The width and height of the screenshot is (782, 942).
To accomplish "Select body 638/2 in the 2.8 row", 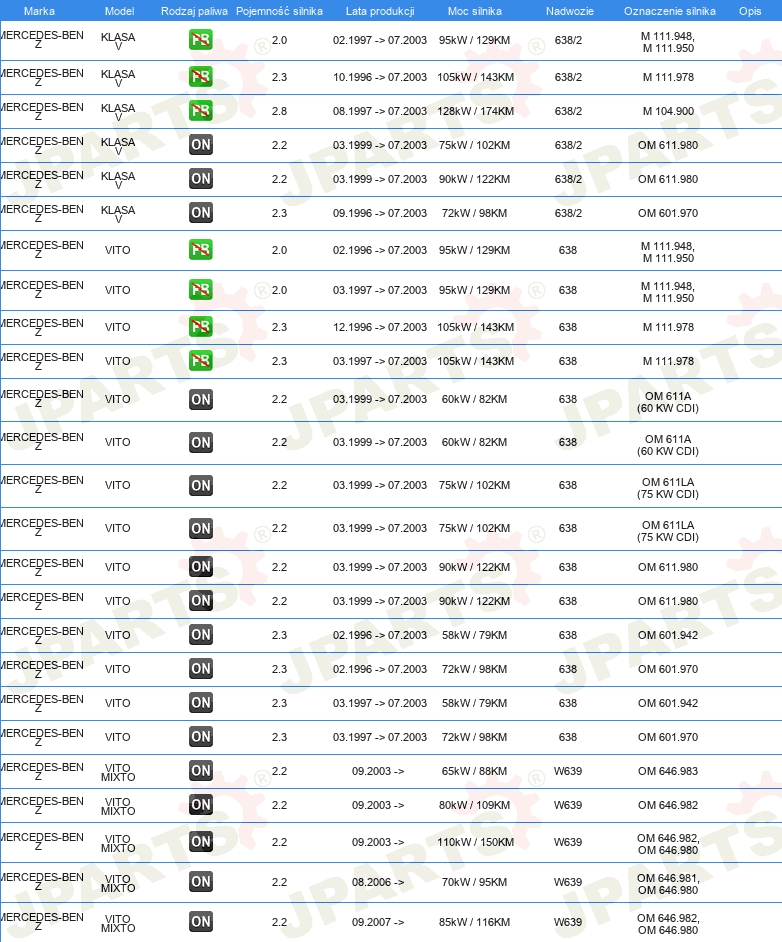I will click(568, 111).
